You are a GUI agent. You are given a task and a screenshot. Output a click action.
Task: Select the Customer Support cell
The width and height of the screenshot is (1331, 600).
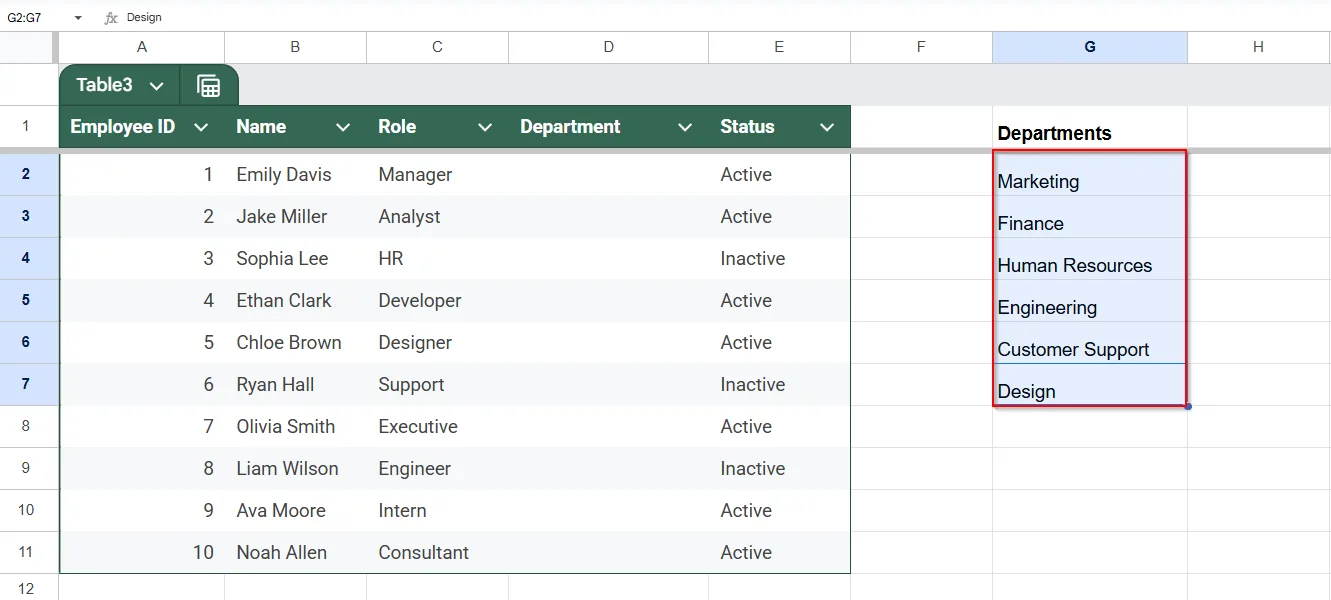tap(1090, 343)
